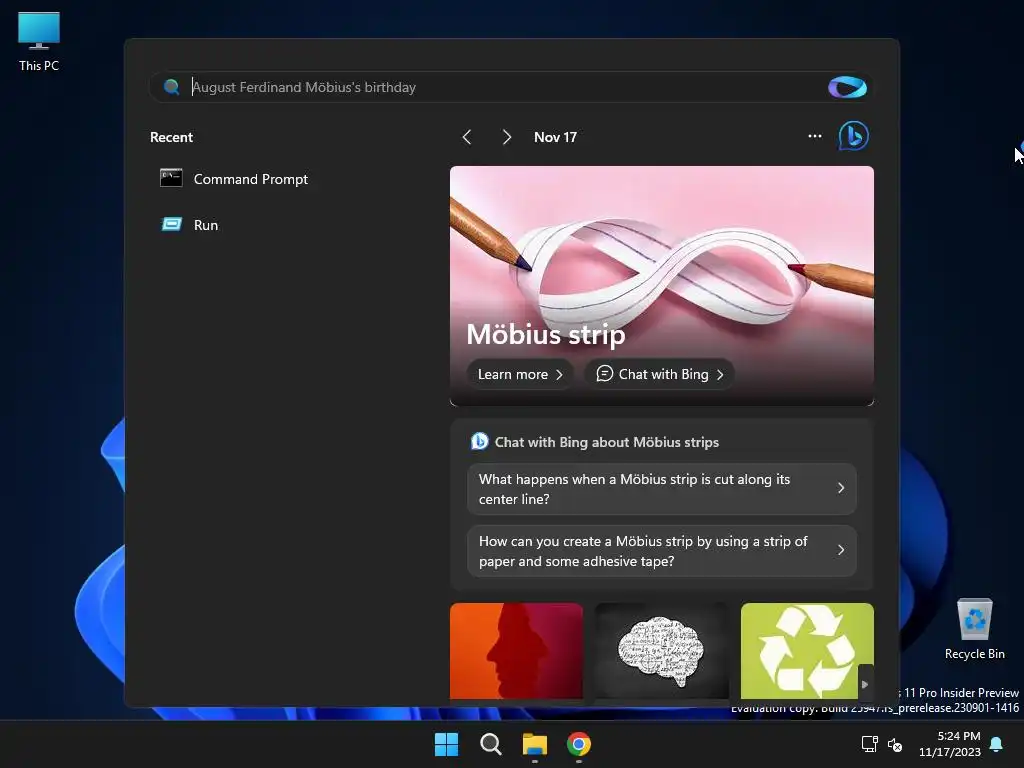The image size is (1024, 768).
Task: Ask how to create a Möbius strip with paper
Action: pos(662,551)
